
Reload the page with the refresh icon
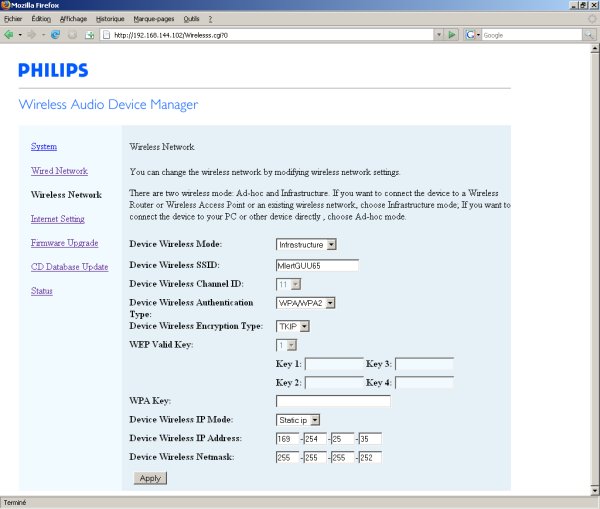click(x=55, y=34)
